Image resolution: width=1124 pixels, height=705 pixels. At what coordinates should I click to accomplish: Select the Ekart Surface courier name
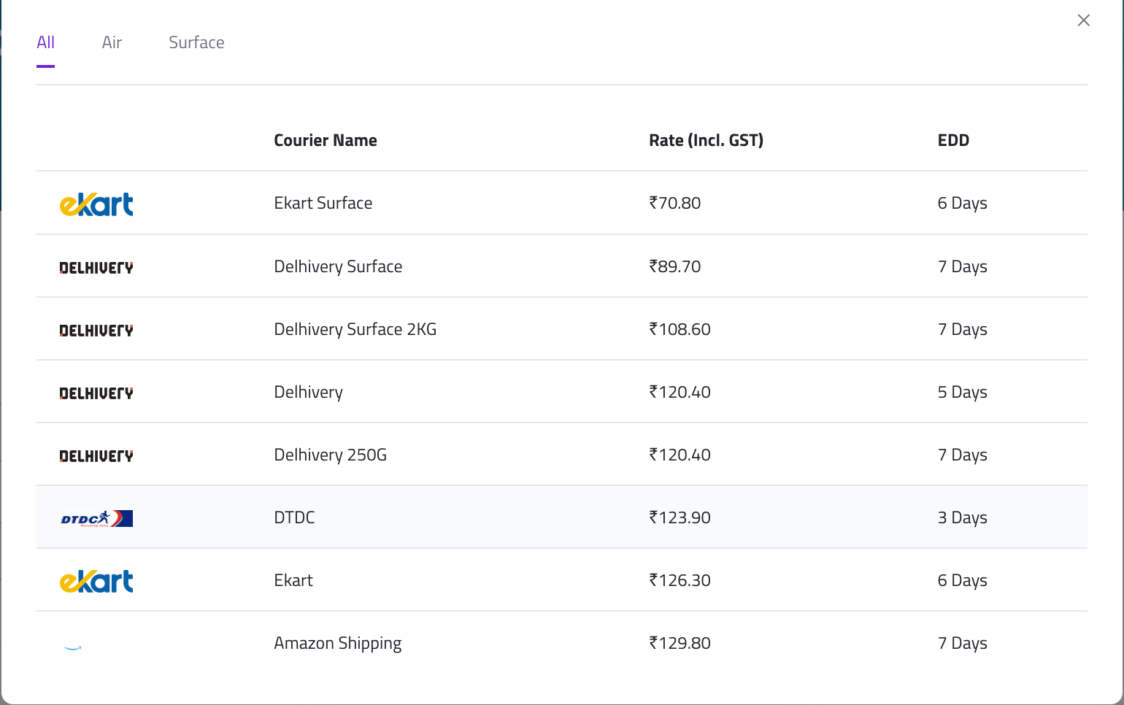(323, 203)
